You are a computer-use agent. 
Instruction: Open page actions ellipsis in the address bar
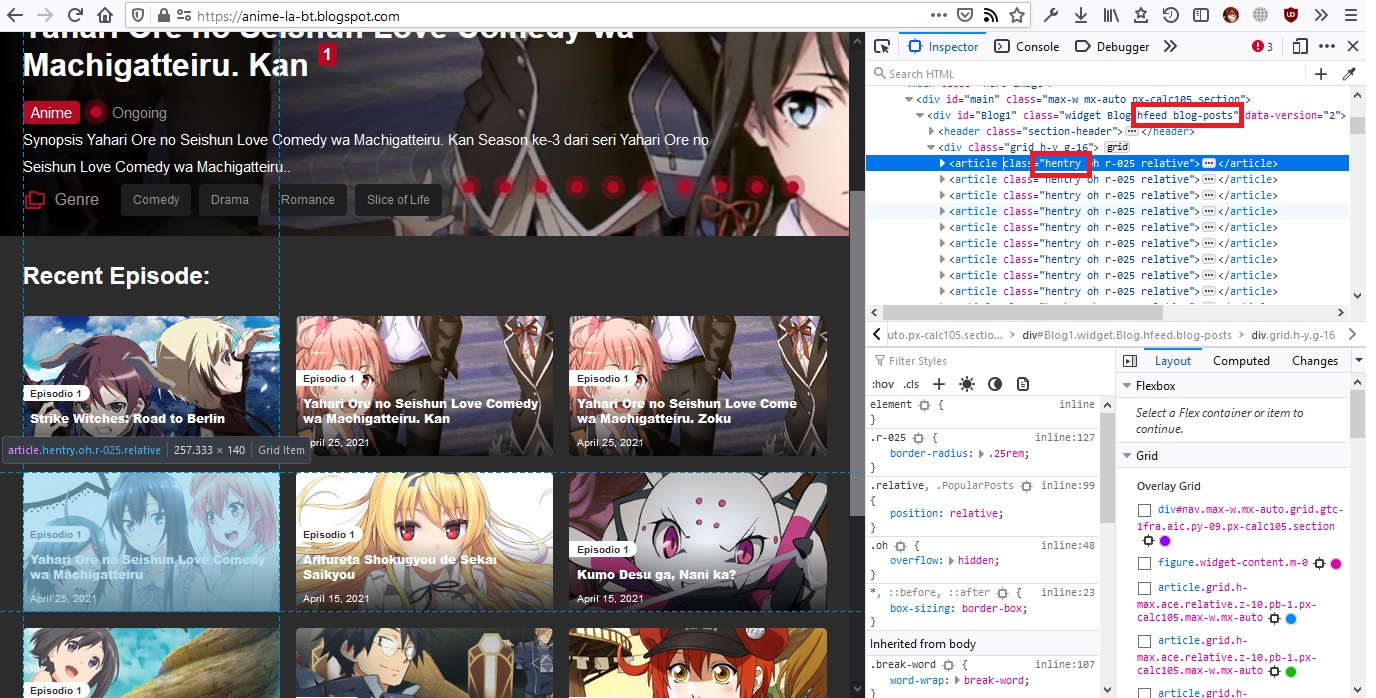tap(938, 15)
